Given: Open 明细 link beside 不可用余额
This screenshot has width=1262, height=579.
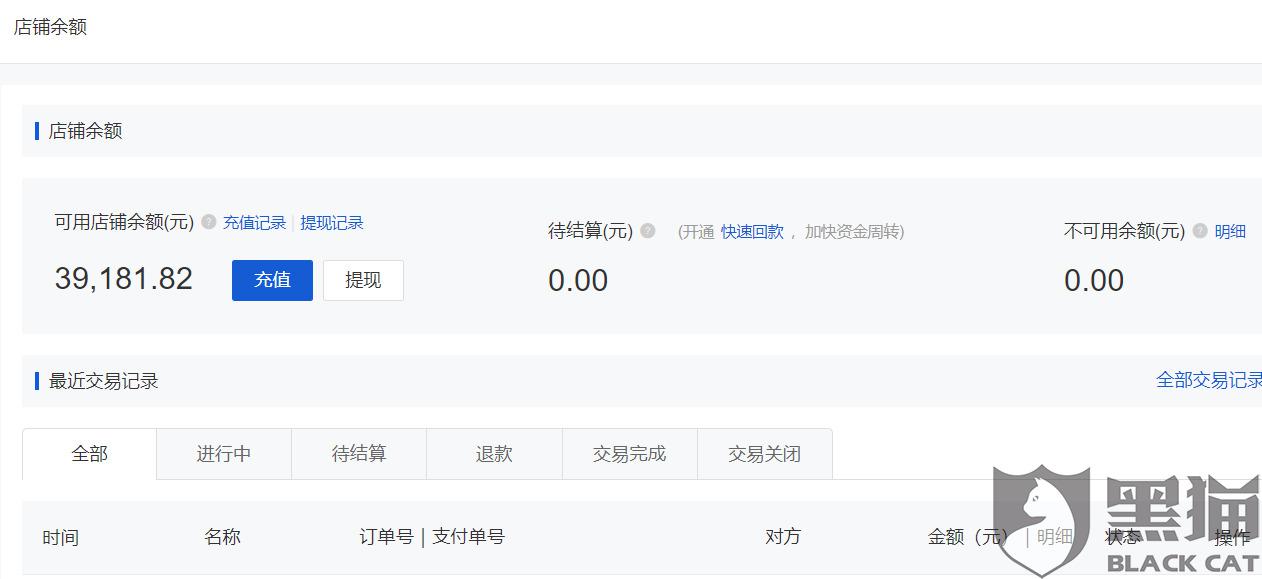Looking at the screenshot, I should (1230, 232).
